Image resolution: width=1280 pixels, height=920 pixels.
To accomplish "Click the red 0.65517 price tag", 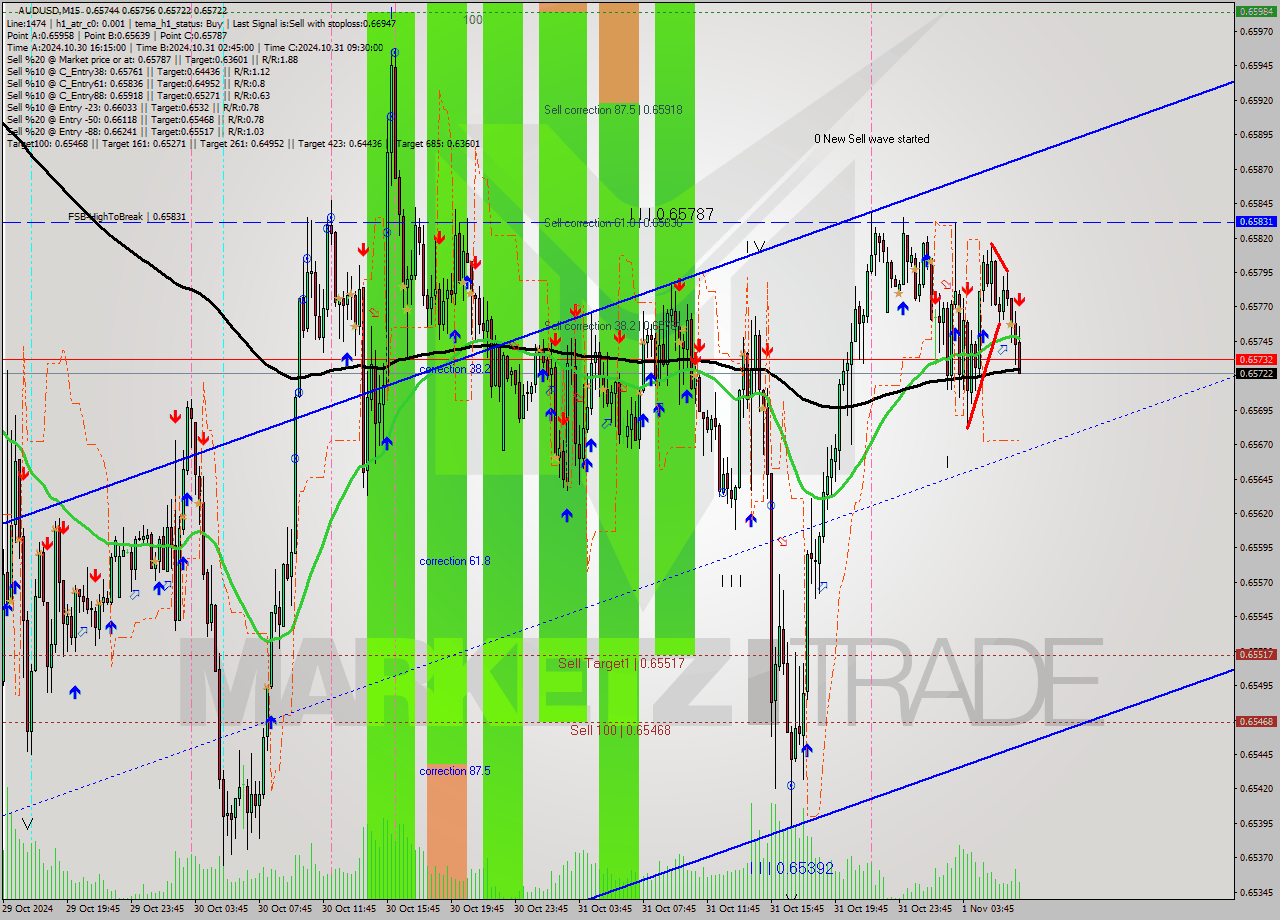I will (x=1255, y=654).
